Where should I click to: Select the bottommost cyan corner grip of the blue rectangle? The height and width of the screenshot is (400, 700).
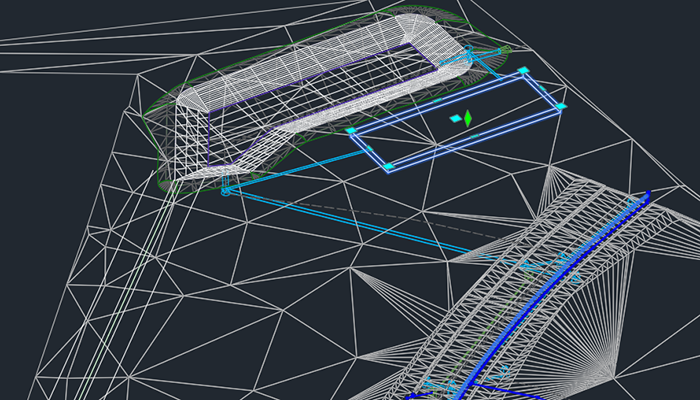point(389,167)
